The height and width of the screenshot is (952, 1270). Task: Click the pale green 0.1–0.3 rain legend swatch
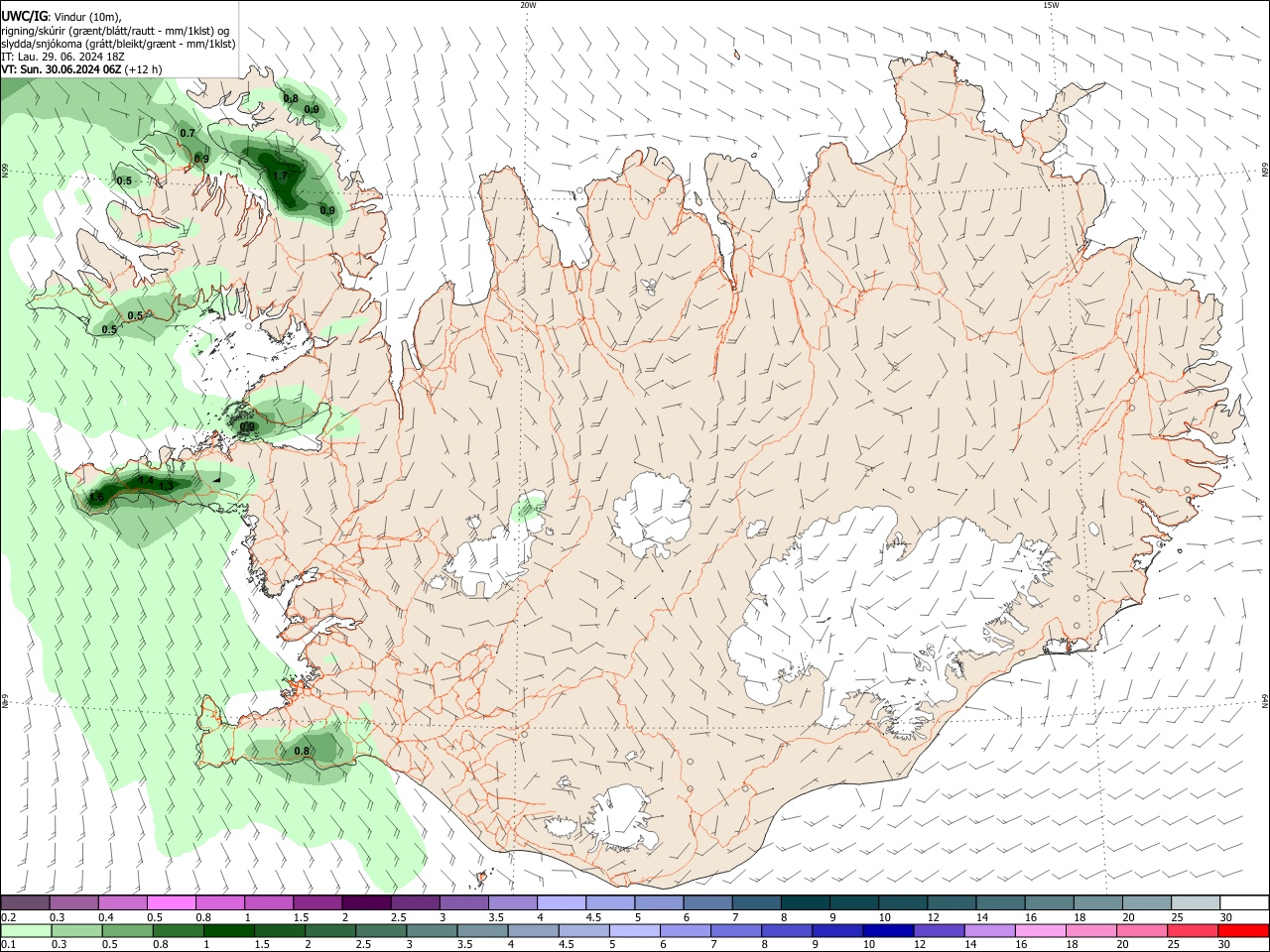(x=27, y=930)
